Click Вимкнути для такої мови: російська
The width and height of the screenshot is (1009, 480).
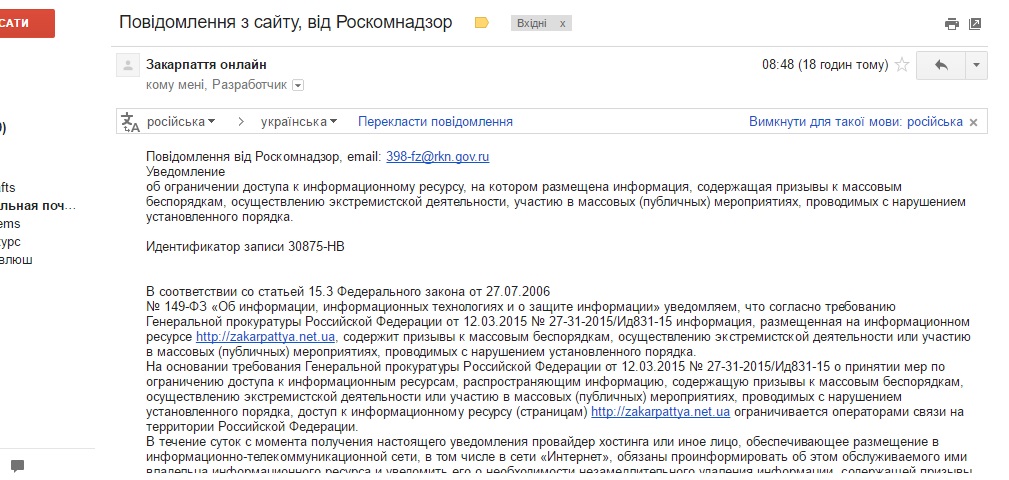point(855,122)
